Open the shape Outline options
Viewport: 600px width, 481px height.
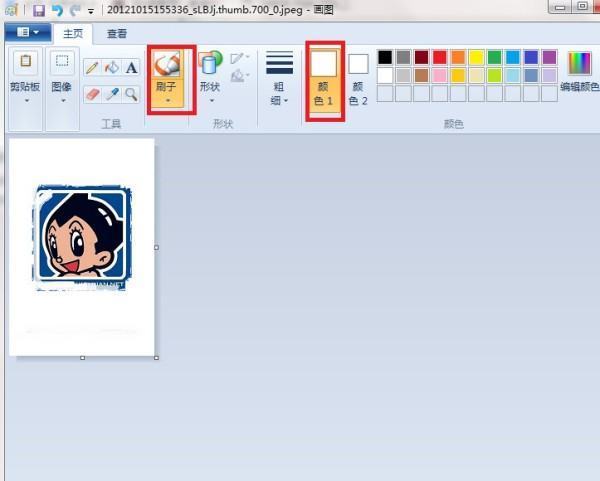tap(240, 58)
